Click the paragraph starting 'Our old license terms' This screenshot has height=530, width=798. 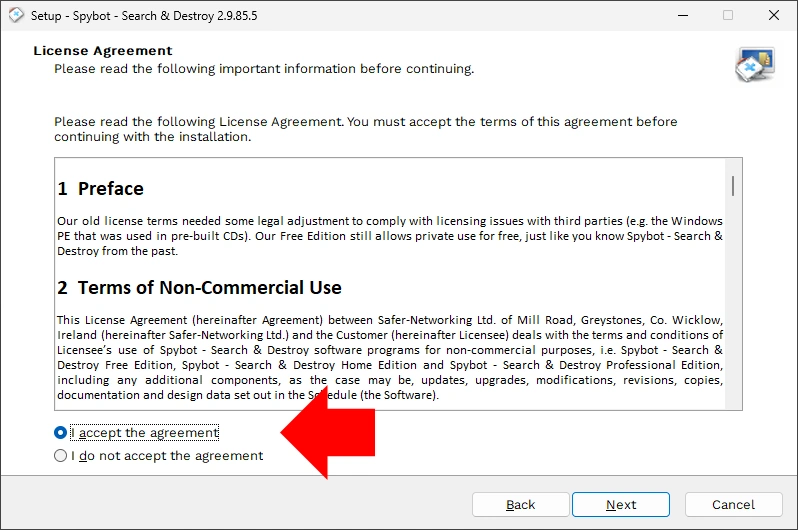[390, 236]
